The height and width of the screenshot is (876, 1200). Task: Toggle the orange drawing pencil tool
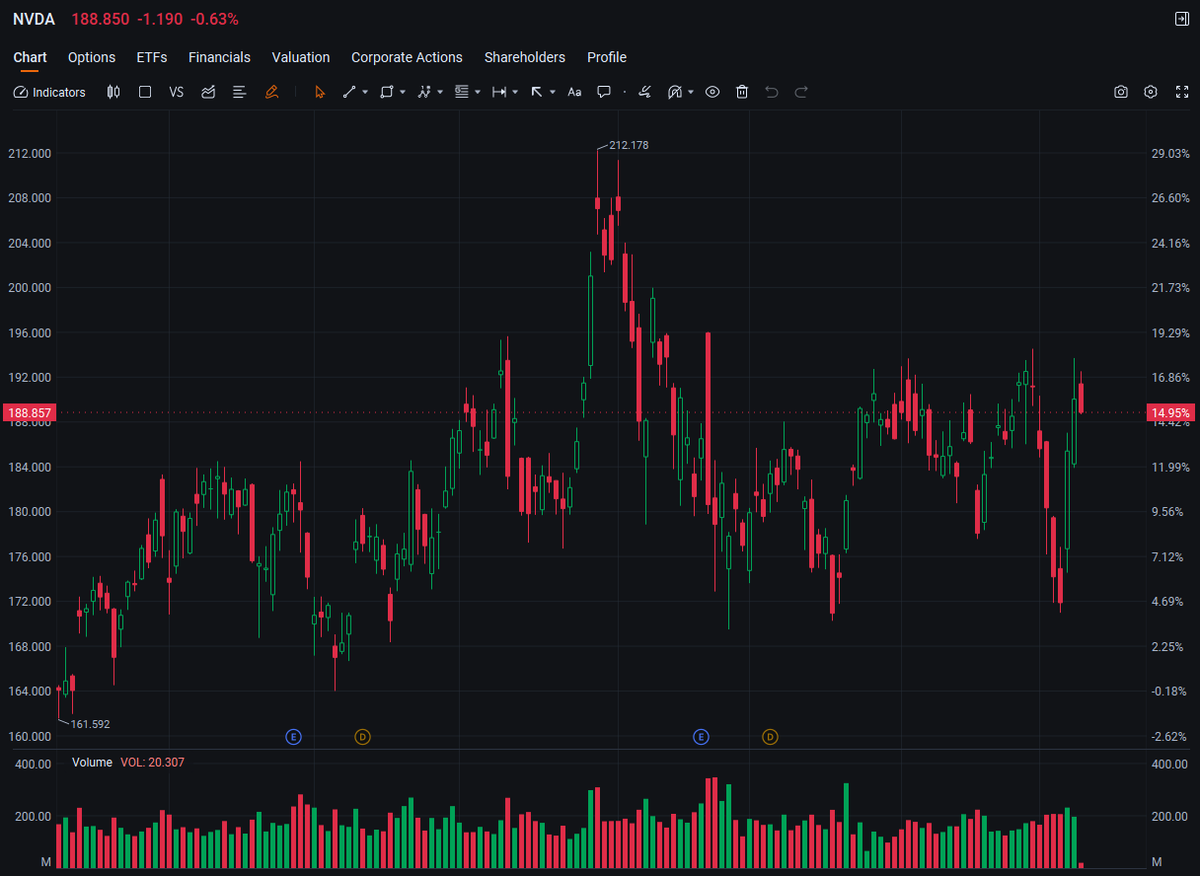click(271, 92)
